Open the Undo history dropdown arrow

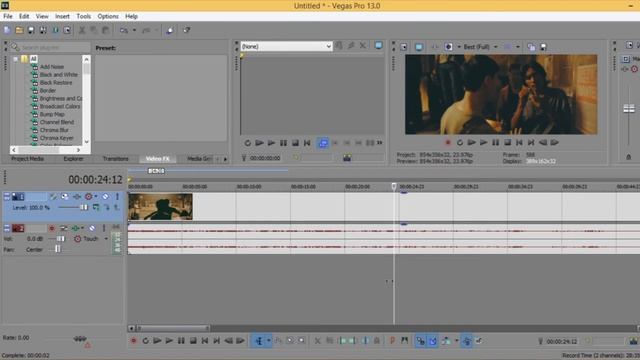(x=134, y=30)
